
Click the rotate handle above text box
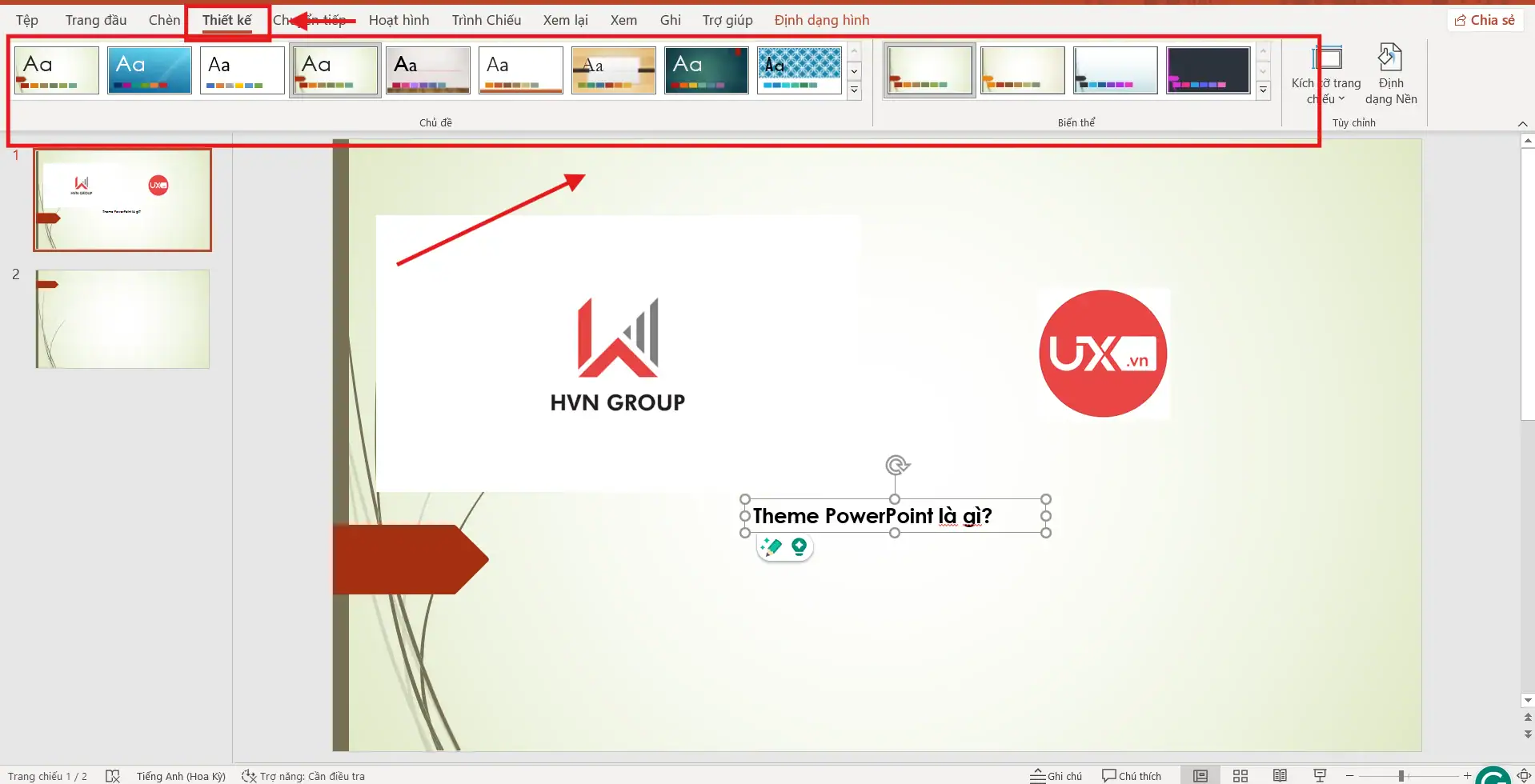pos(896,465)
